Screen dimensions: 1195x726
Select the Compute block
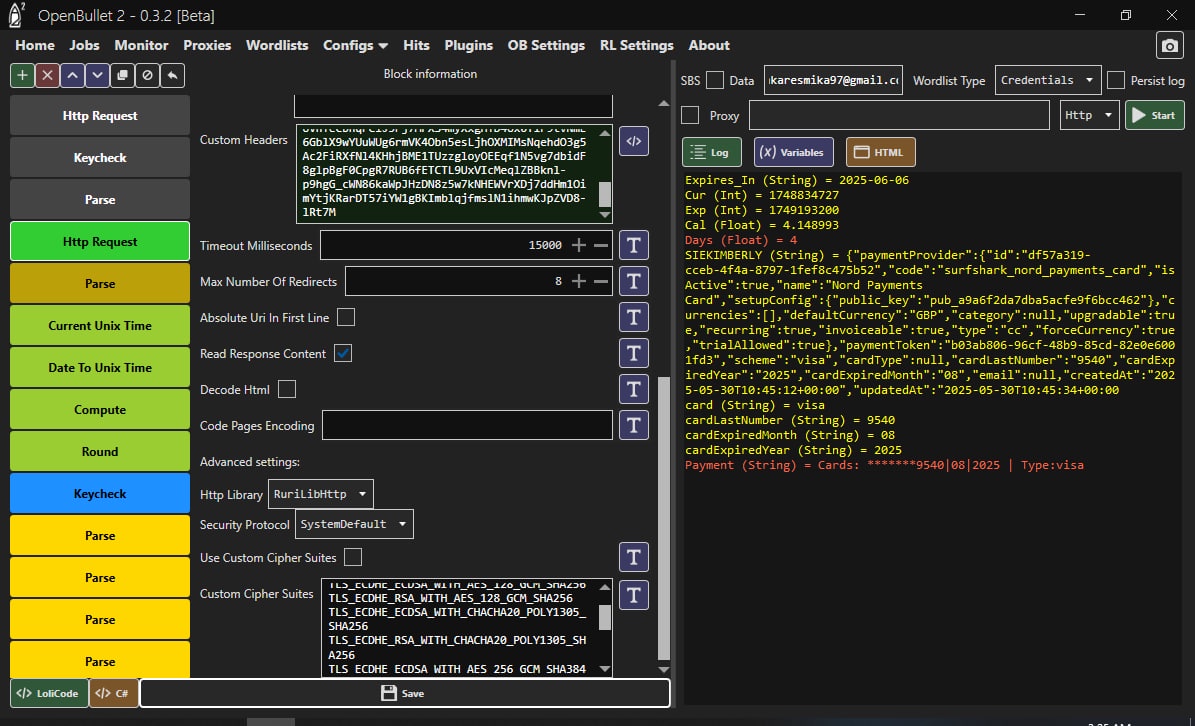(100, 410)
